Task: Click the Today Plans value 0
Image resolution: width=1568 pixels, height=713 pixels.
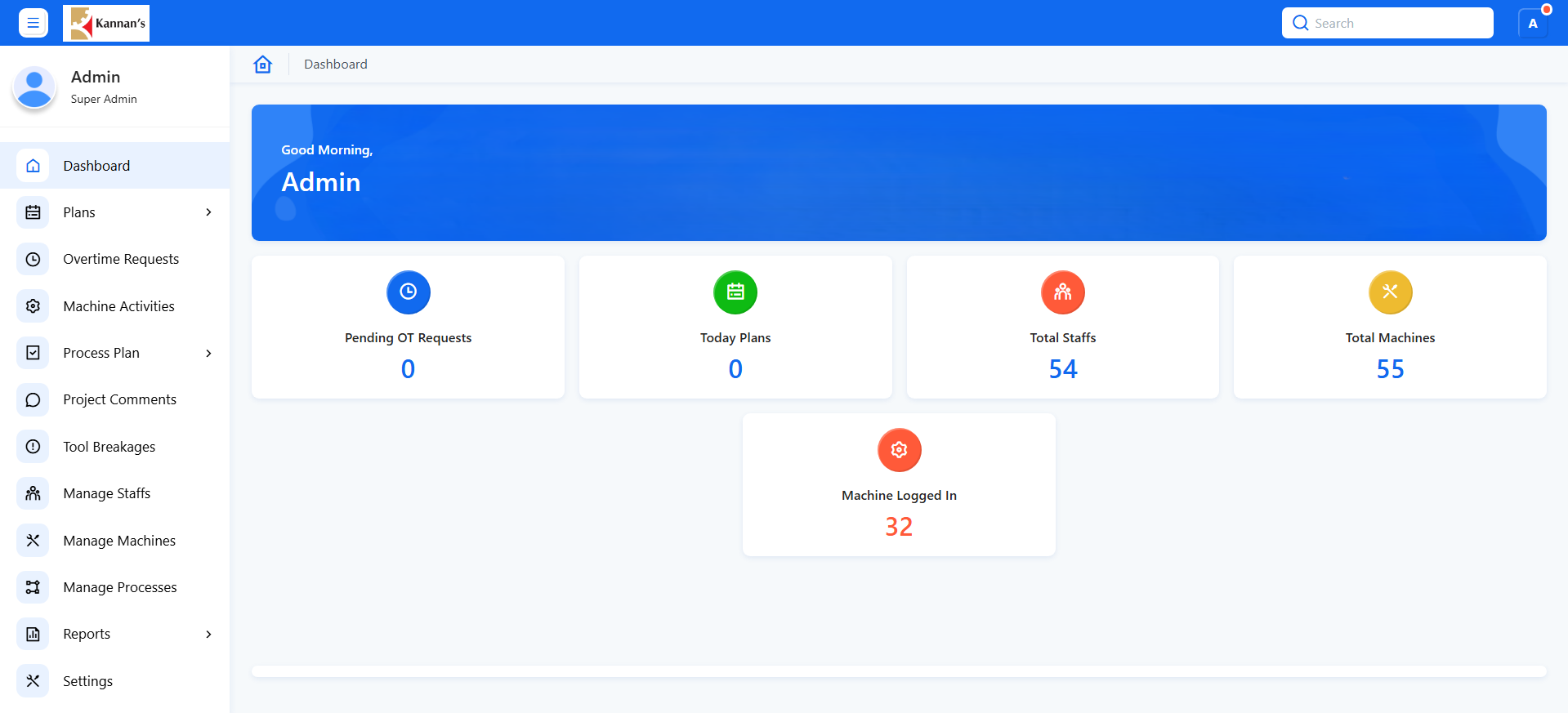Action: [x=735, y=369]
